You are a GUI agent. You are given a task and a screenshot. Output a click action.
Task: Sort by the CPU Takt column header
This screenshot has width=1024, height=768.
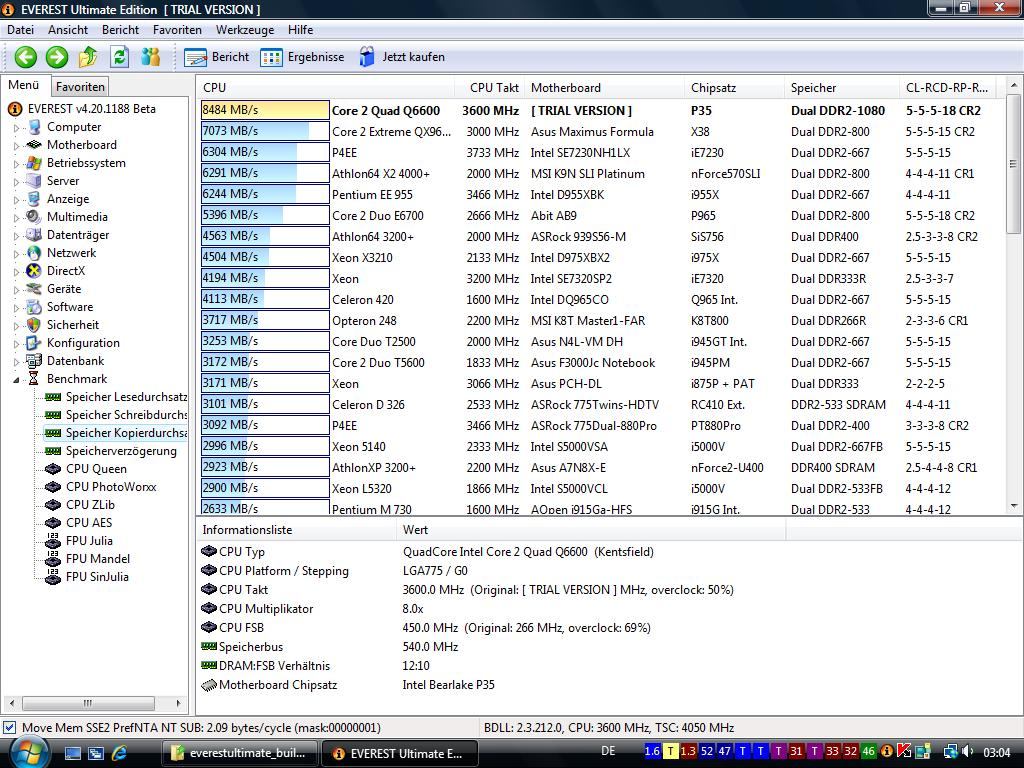(489, 88)
